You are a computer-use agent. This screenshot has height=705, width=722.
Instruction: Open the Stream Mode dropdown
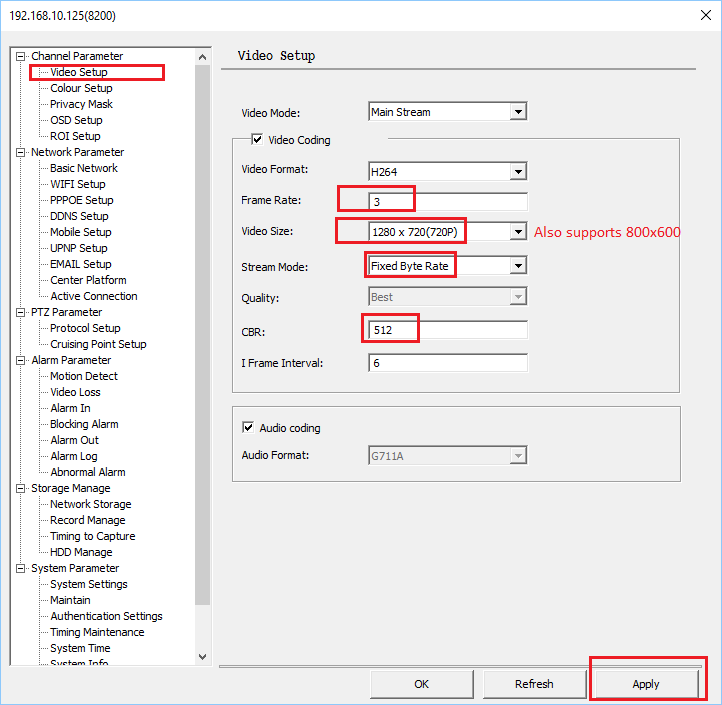click(517, 266)
